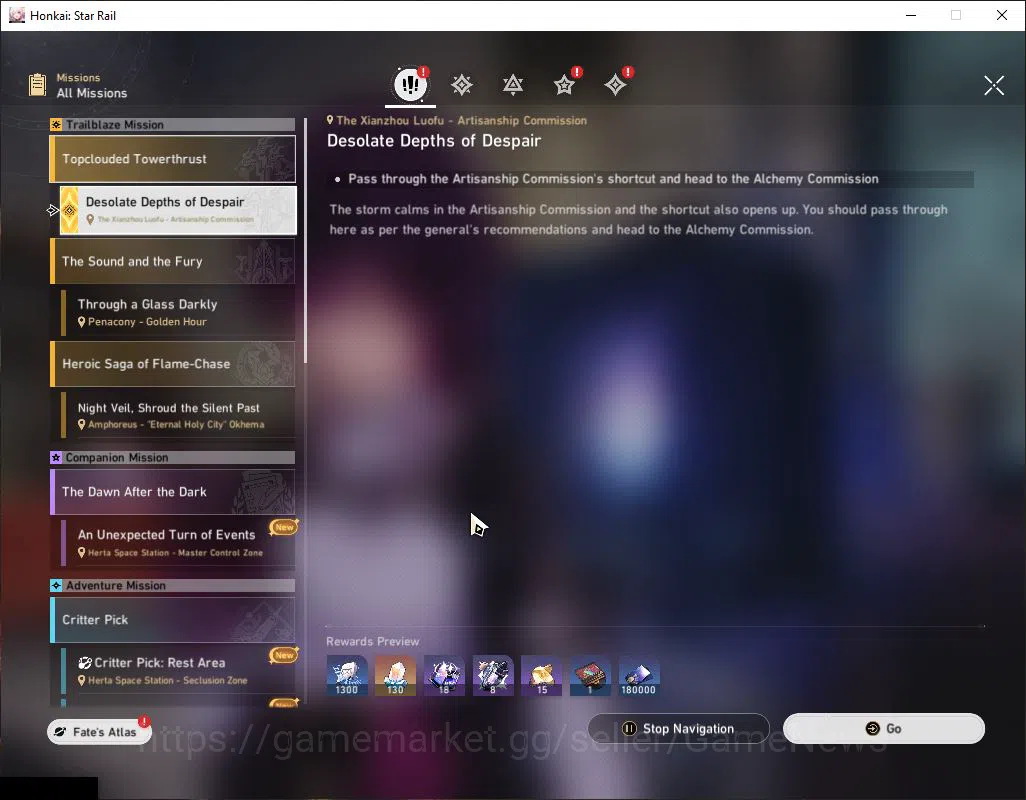Open An Unexpected Turn of Events mission
This screenshot has width=1026, height=800.
pyautogui.click(x=178, y=543)
